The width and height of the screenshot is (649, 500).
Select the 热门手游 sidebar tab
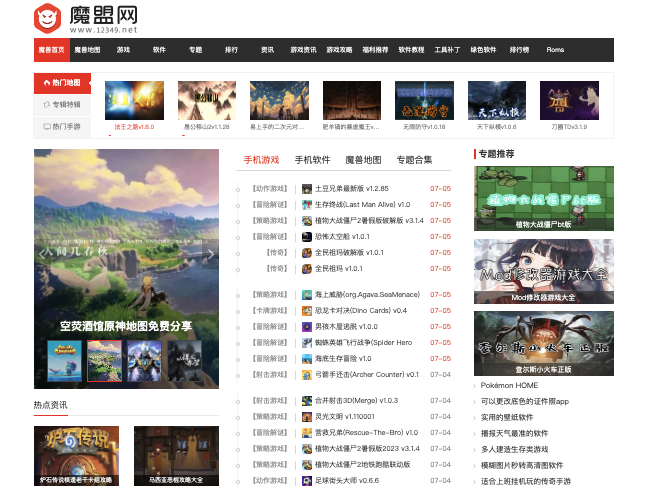point(62,127)
